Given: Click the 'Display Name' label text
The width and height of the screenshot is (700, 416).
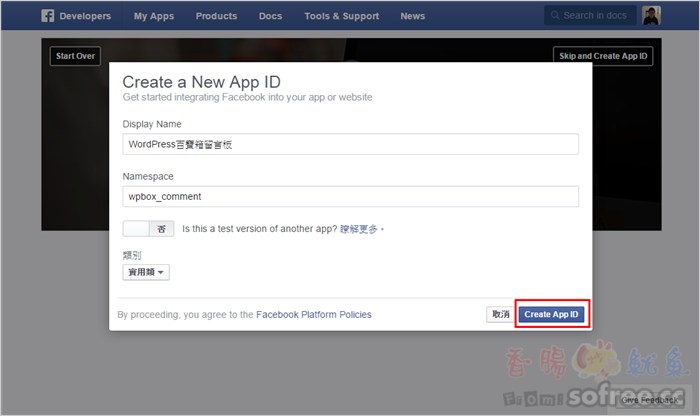Looking at the screenshot, I should [x=152, y=124].
